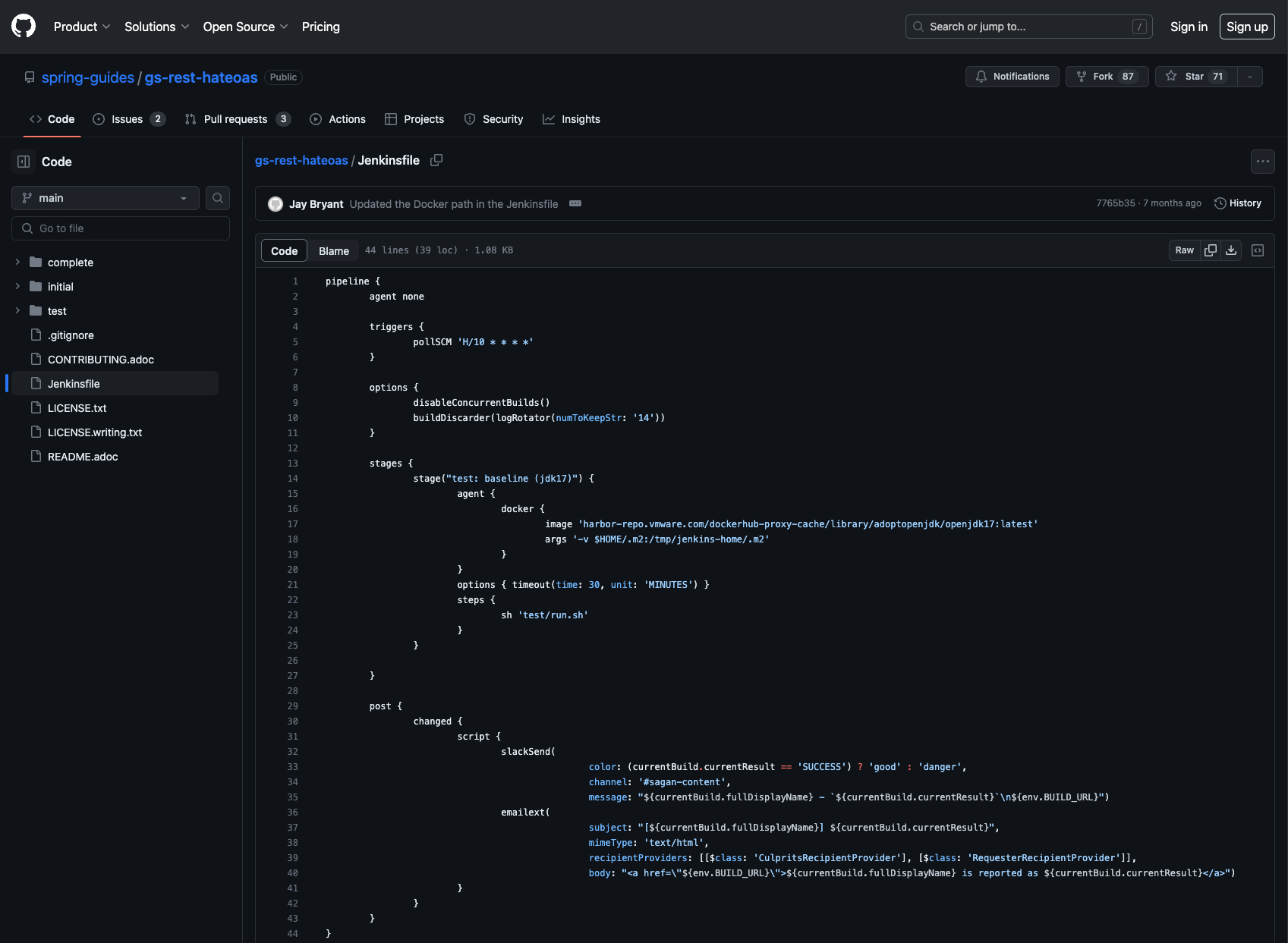Click Jay Bryant's avatar

(x=276, y=204)
